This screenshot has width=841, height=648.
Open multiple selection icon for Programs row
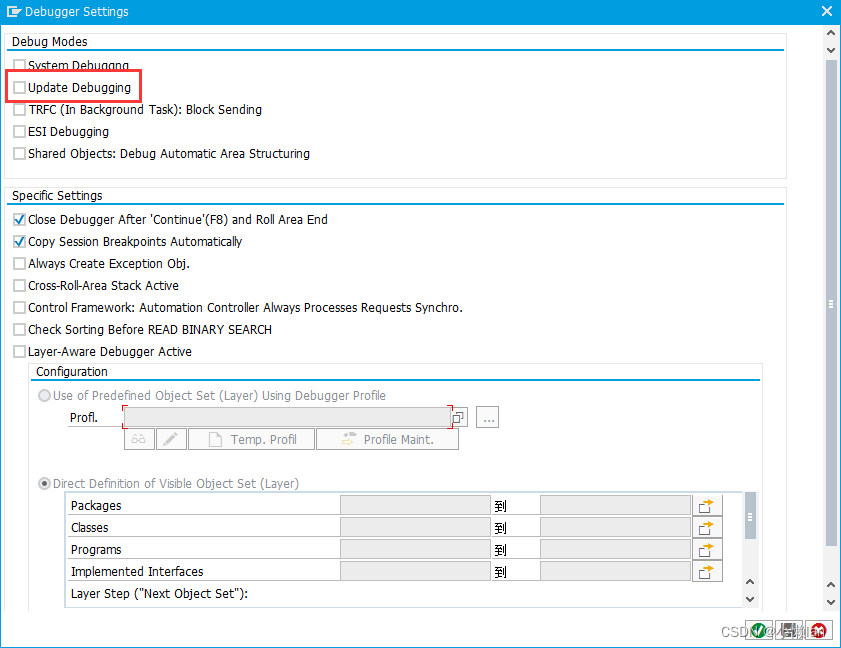coord(707,548)
